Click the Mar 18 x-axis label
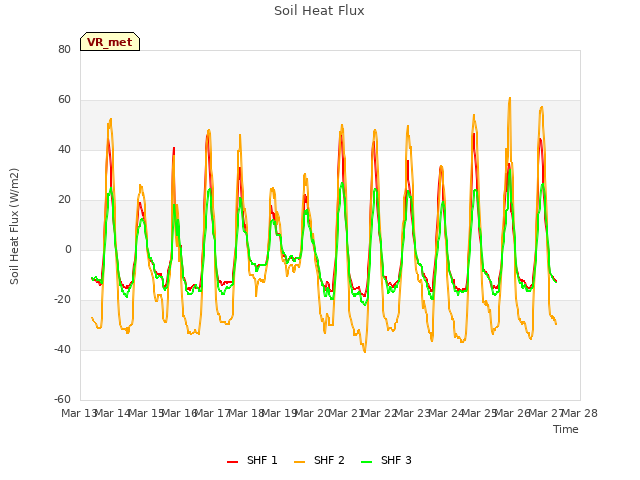 click(x=246, y=413)
